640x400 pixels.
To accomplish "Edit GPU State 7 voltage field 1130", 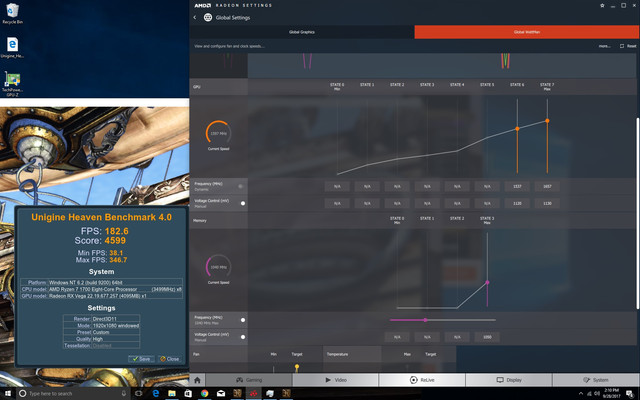I will click(x=547, y=203).
